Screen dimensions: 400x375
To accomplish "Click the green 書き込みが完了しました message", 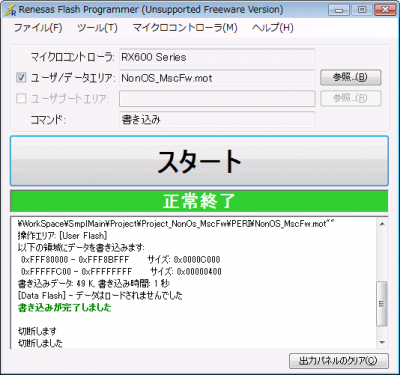I will pos(64,307).
